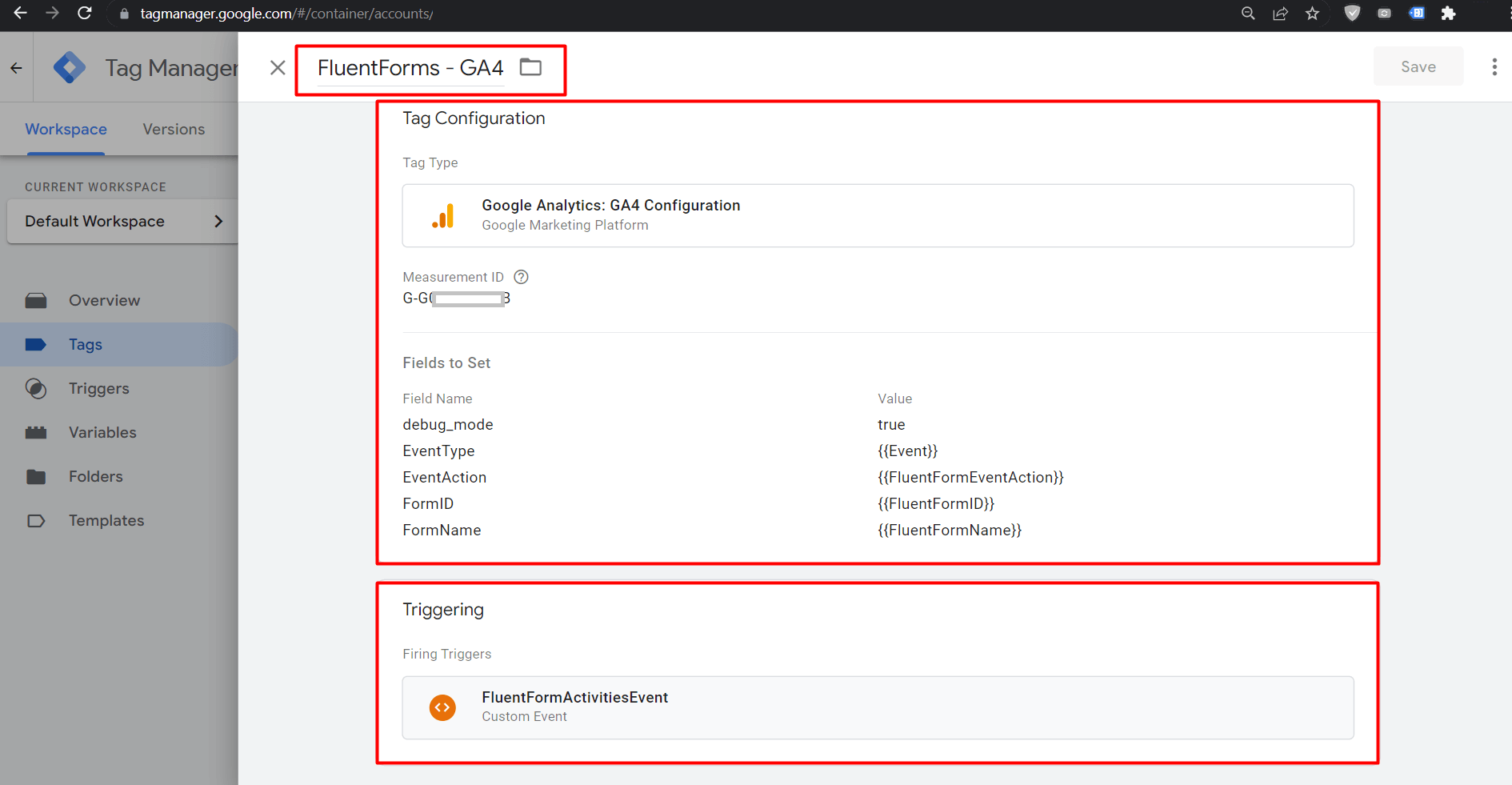Image resolution: width=1512 pixels, height=785 pixels.
Task: Click the browser forward arrow
Action: tap(52, 13)
